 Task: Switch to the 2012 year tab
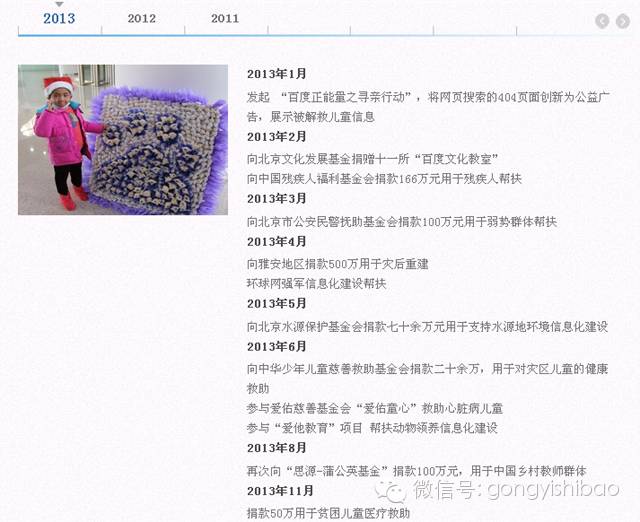(142, 18)
